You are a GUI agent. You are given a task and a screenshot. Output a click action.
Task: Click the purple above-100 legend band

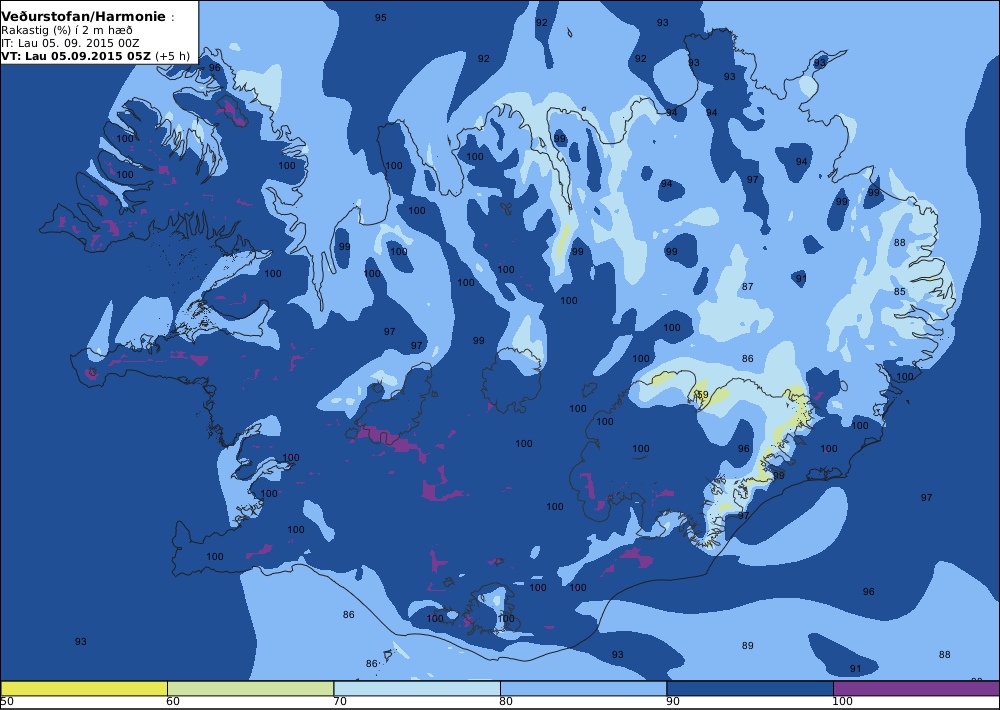(916, 688)
